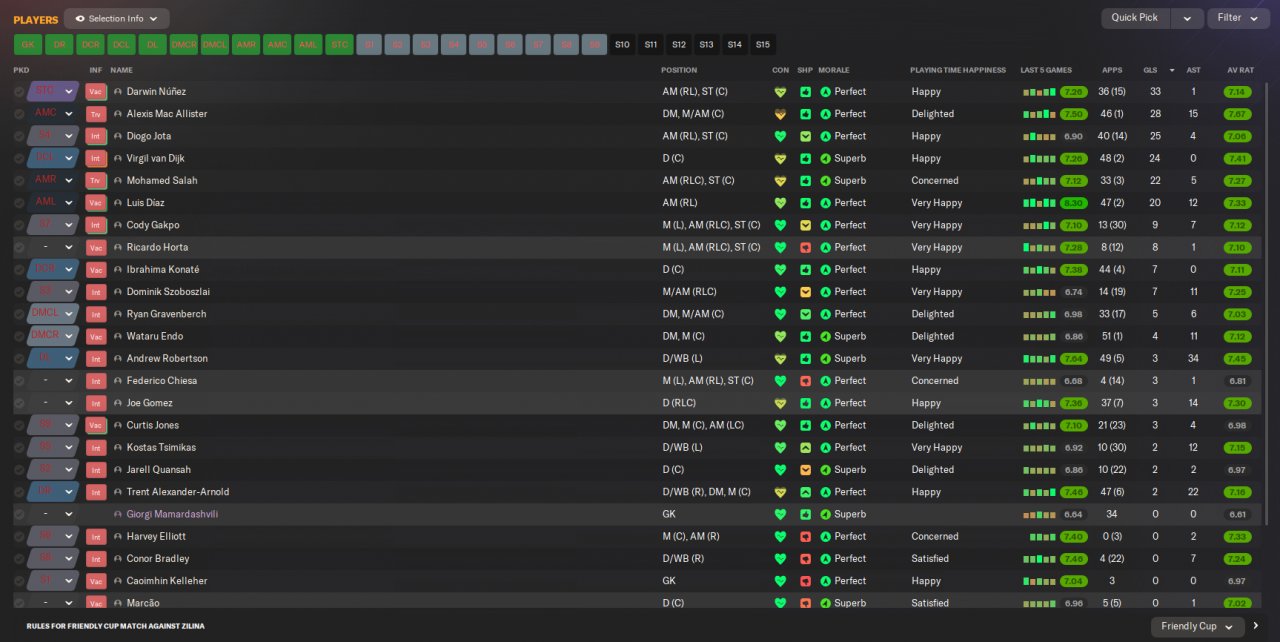This screenshot has height=642, width=1280.
Task: Toggle the picked checkmark for Curtis Jones
Action: [x=19, y=425]
